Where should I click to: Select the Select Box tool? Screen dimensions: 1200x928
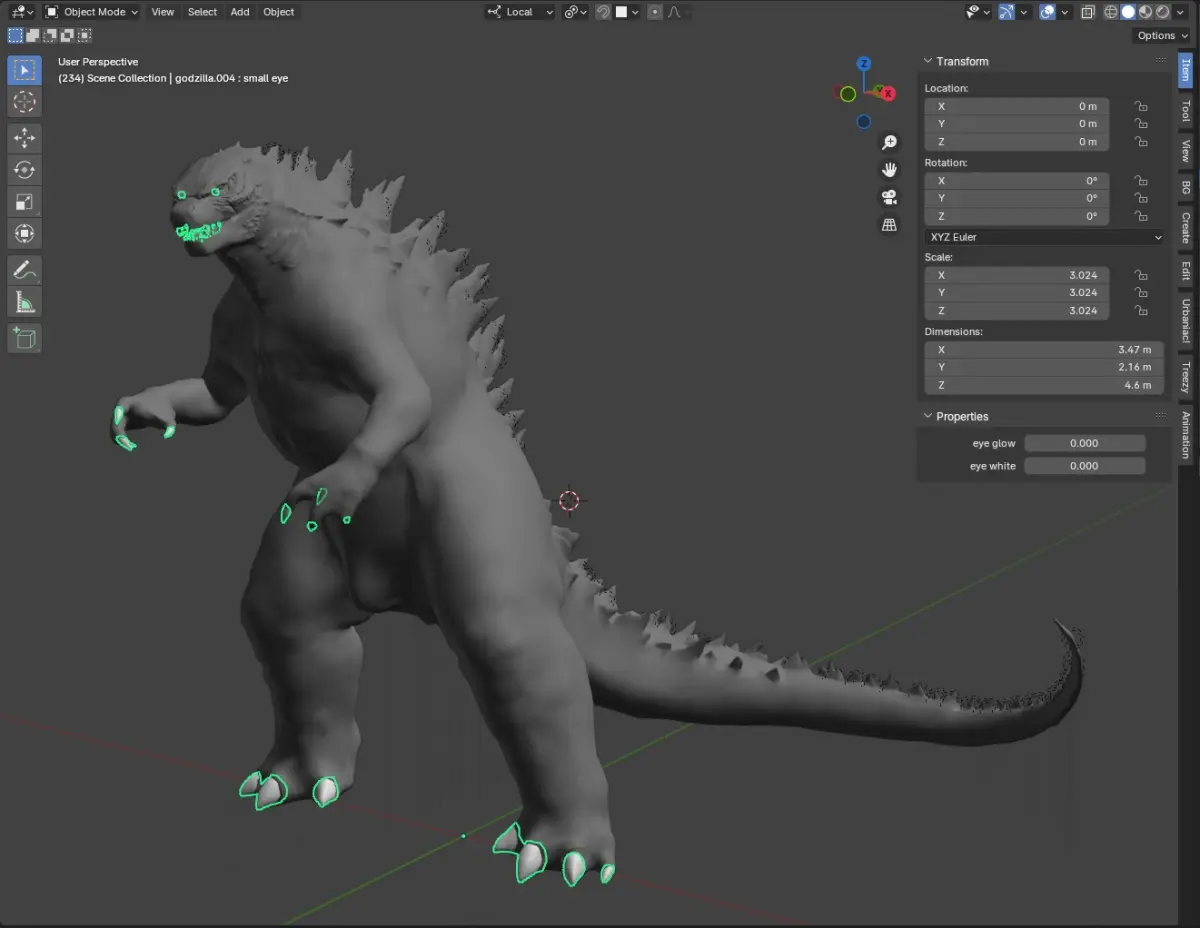[25, 70]
